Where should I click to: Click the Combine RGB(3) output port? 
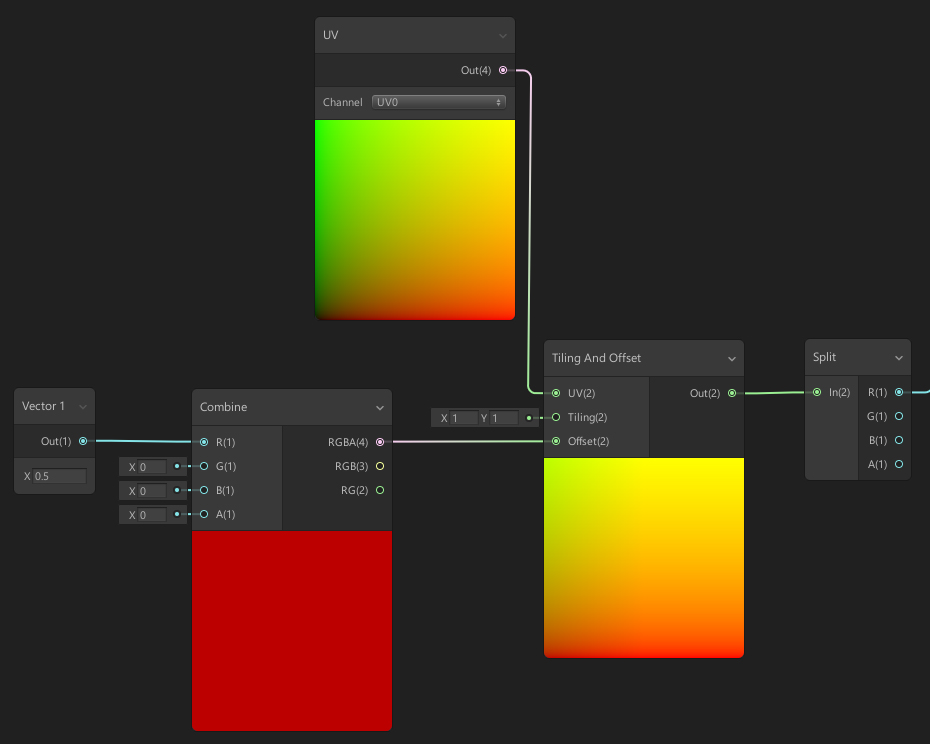[380, 466]
